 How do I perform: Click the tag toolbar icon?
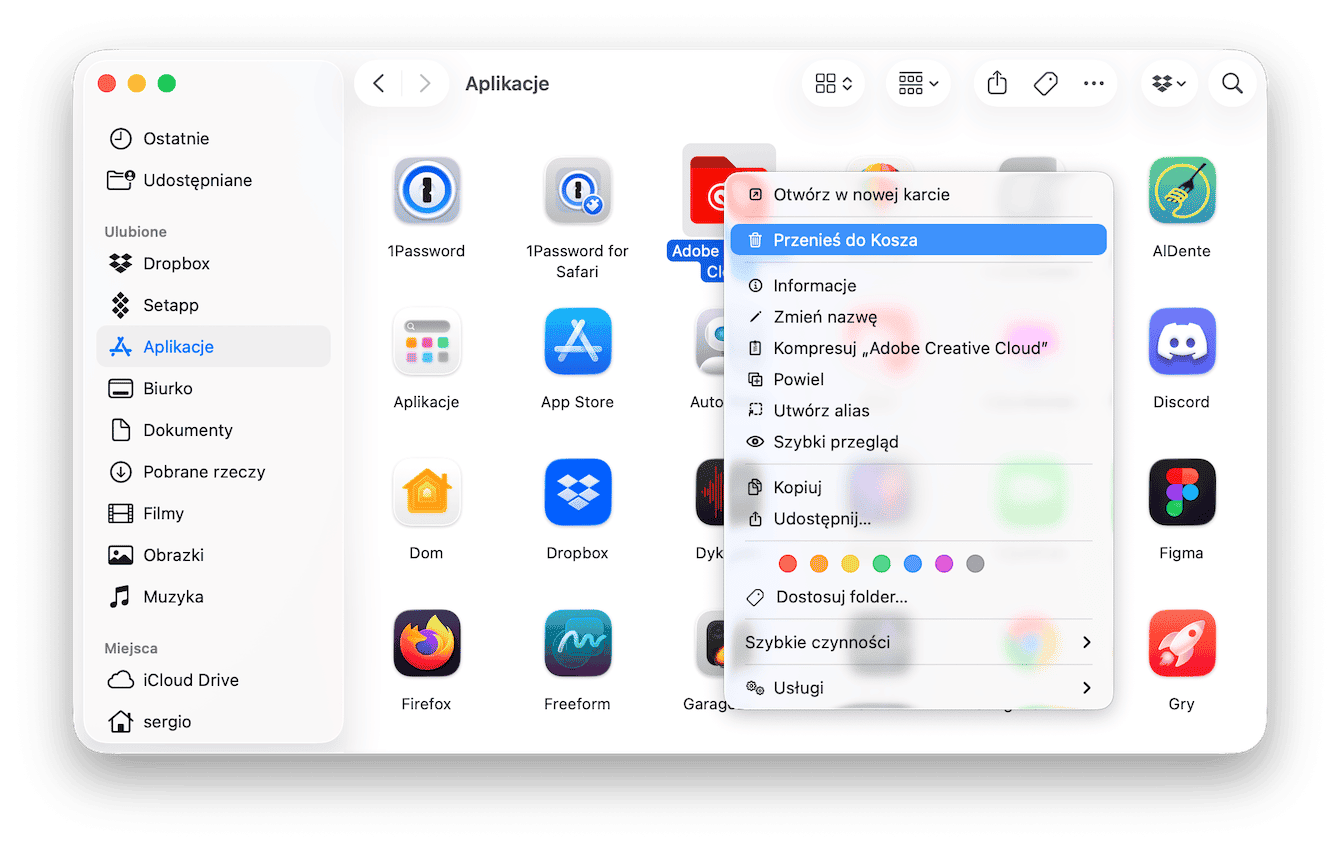pyautogui.click(x=1045, y=84)
